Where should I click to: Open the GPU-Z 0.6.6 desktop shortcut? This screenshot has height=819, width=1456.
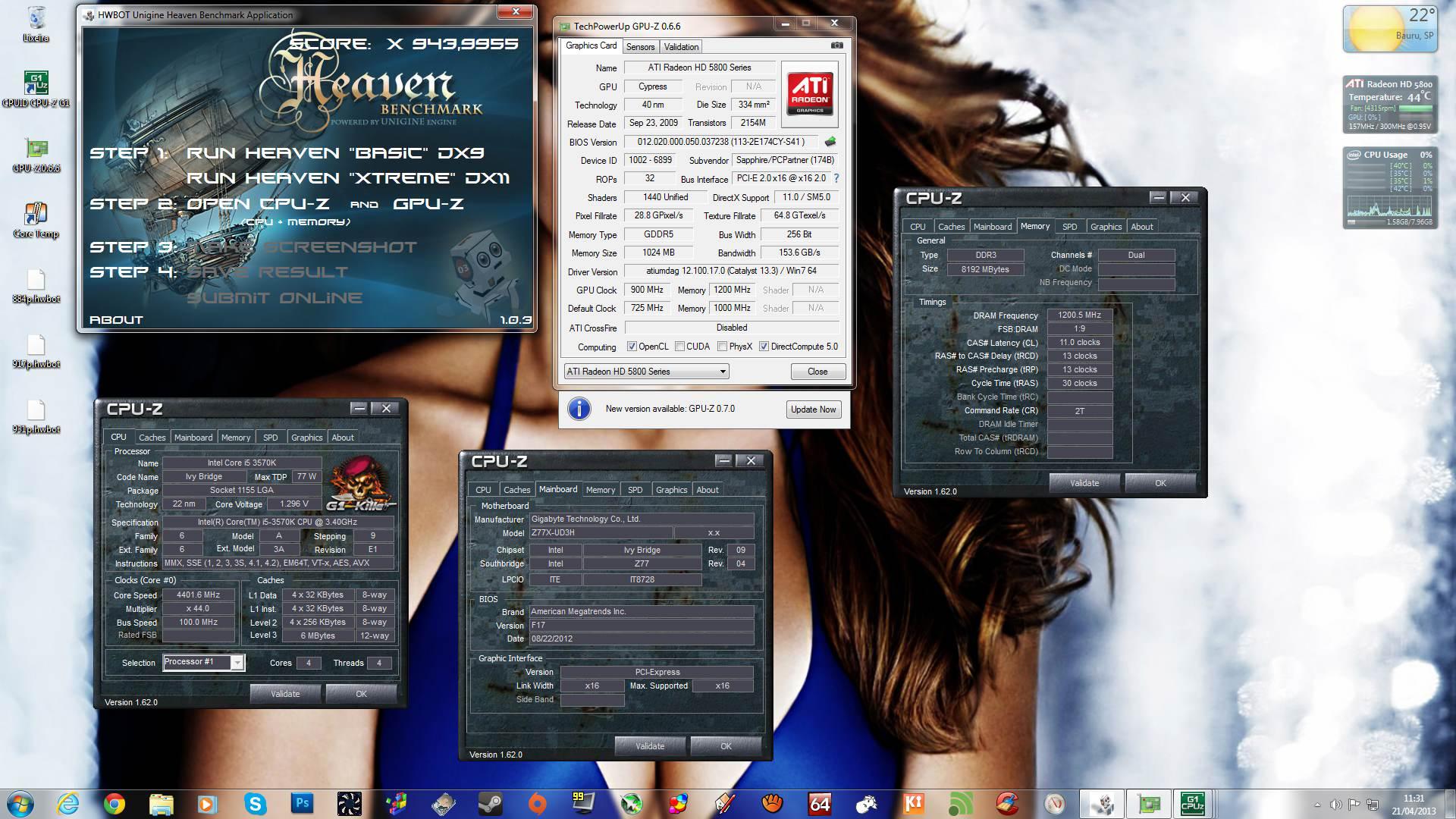point(36,155)
